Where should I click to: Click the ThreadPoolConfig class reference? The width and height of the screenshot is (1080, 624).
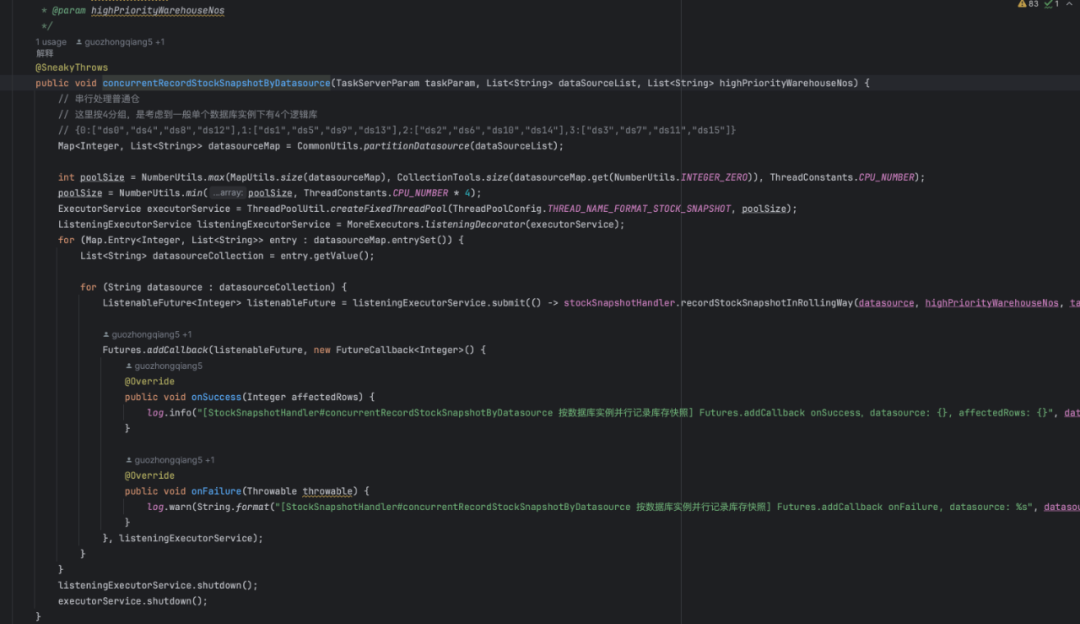[x=497, y=209]
